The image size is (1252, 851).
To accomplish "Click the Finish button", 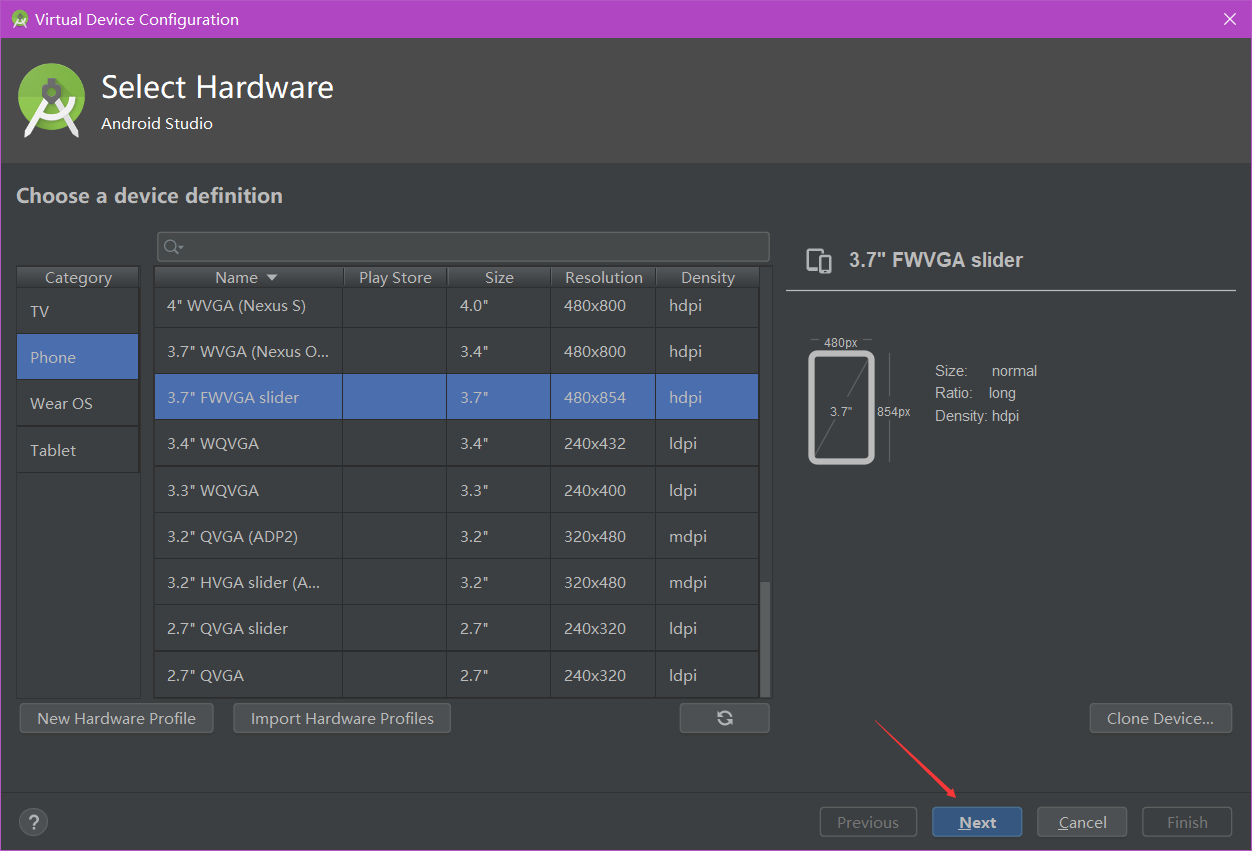I will (x=1187, y=822).
